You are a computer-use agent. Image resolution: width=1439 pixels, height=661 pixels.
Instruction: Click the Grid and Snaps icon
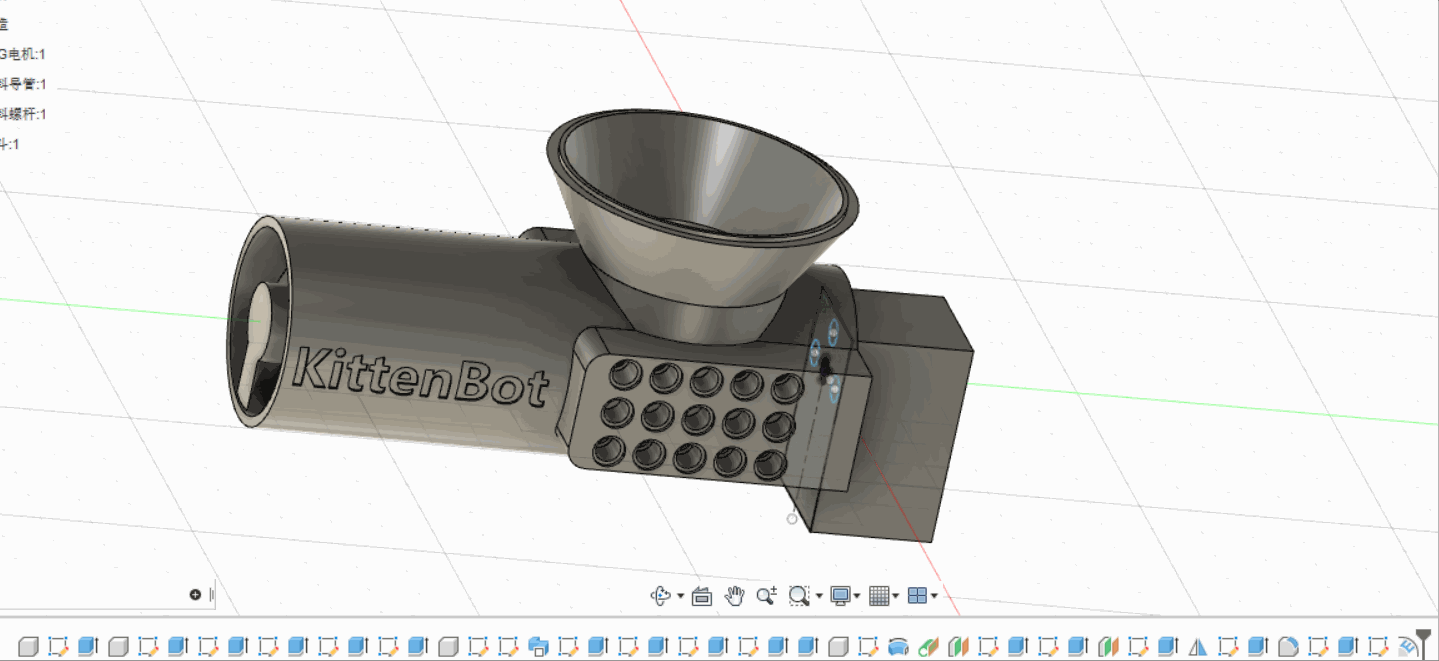click(879, 596)
